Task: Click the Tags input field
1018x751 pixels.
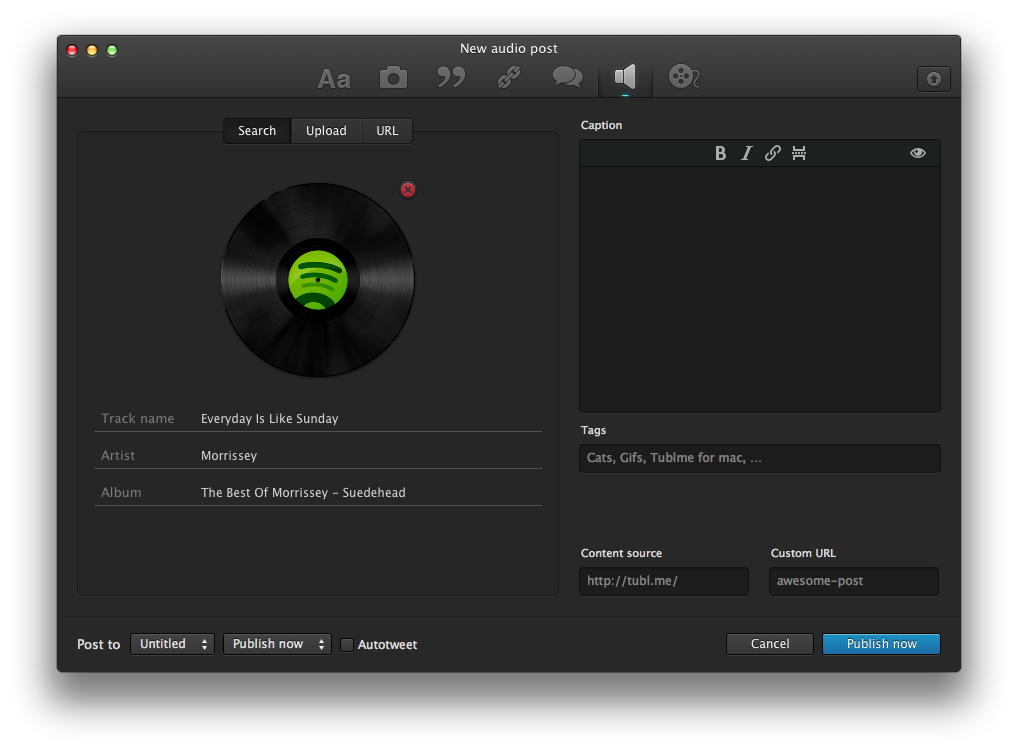Action: (760, 458)
